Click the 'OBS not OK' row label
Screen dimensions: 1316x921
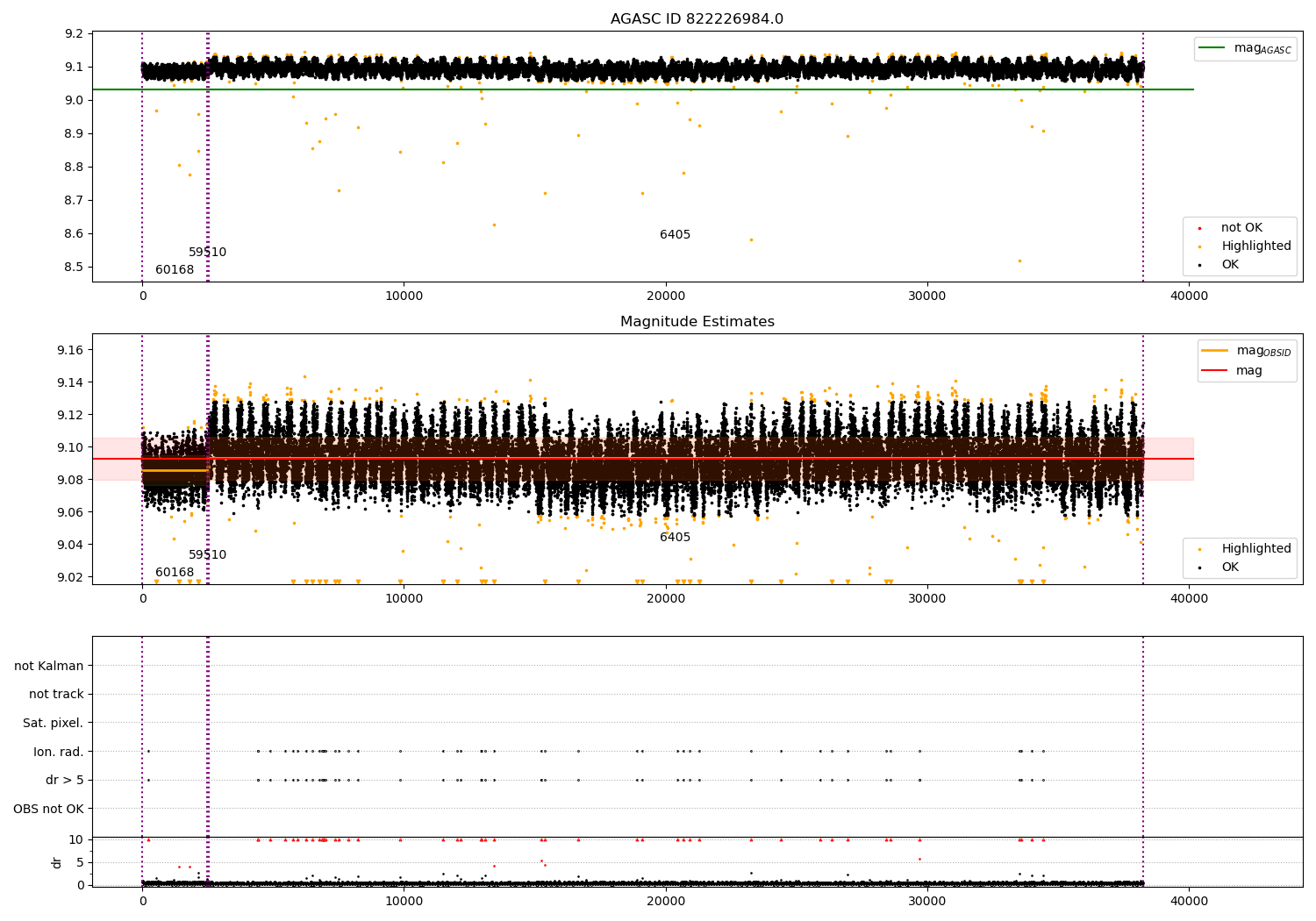[49, 810]
